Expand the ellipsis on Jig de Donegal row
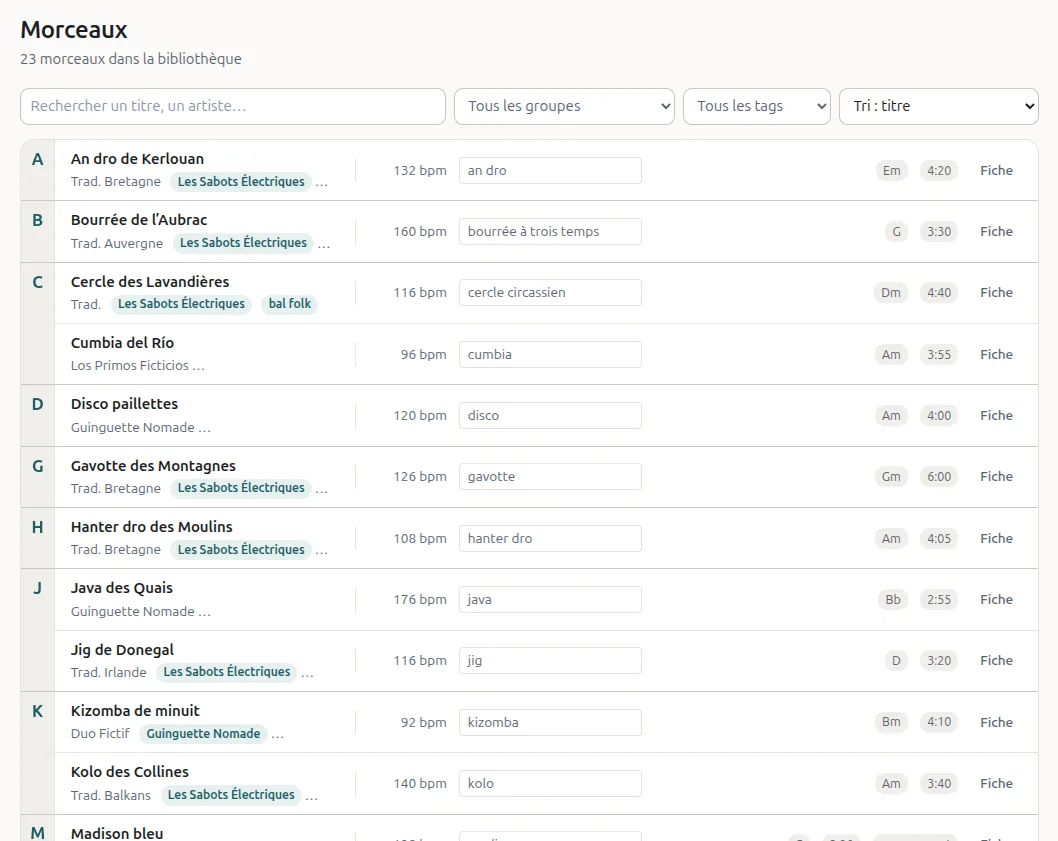 308,673
